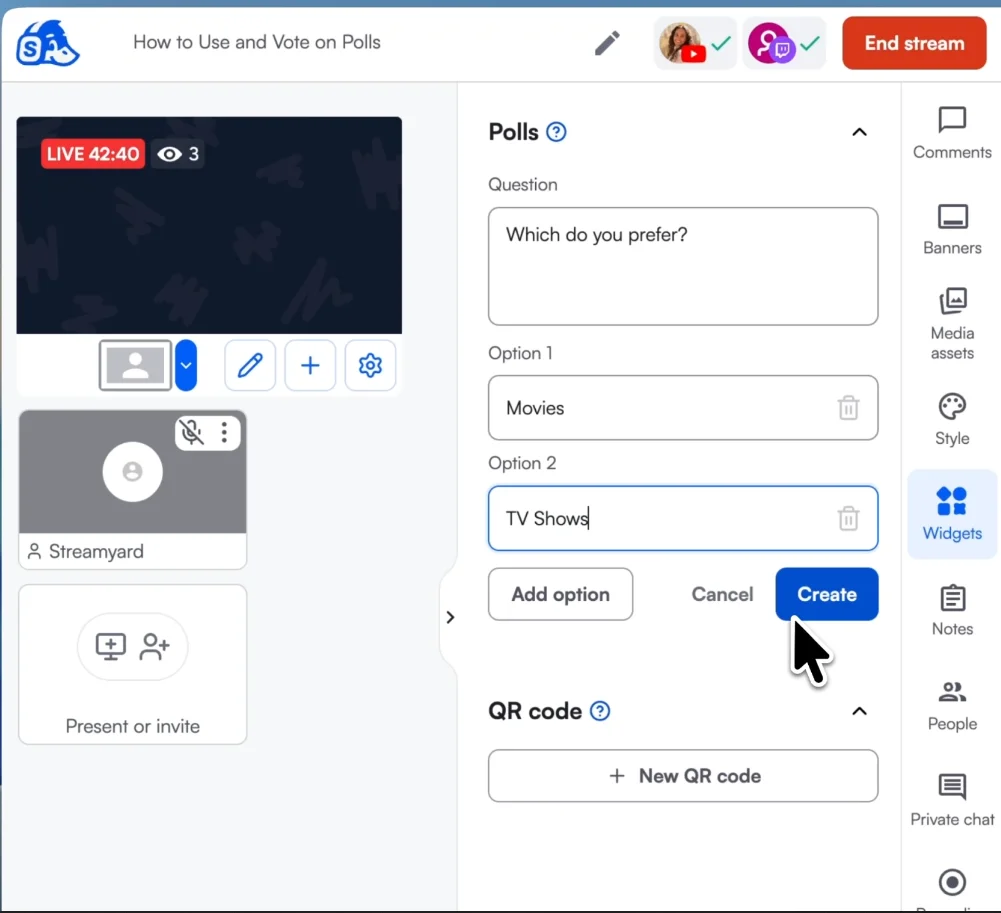Screen dimensions: 1001x913
Task: Open the Media assets tab
Action: point(952,324)
